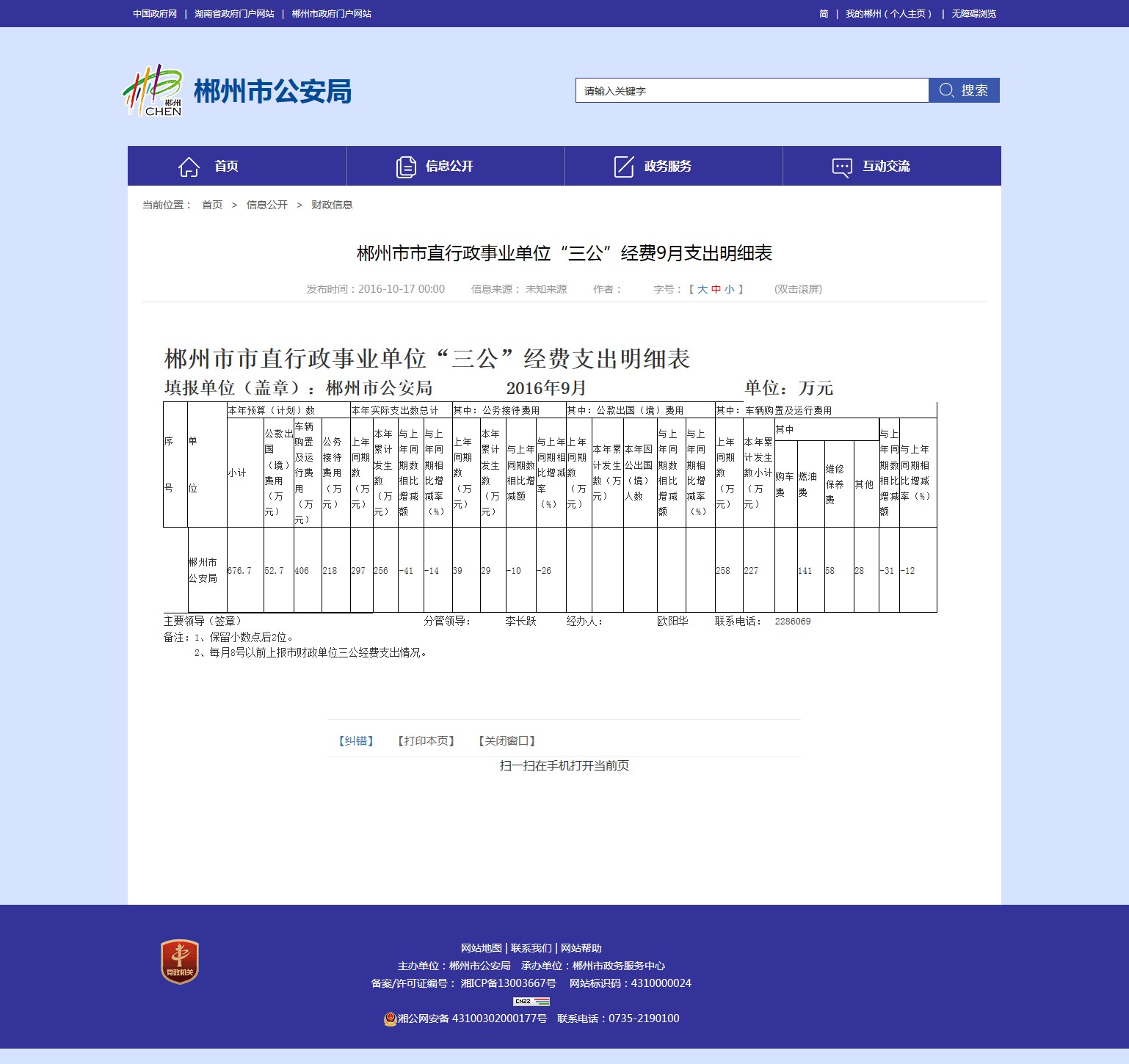Click the police badge icon beside 湘公网安备
Screen dimensions: 1129x1064
click(x=390, y=1019)
